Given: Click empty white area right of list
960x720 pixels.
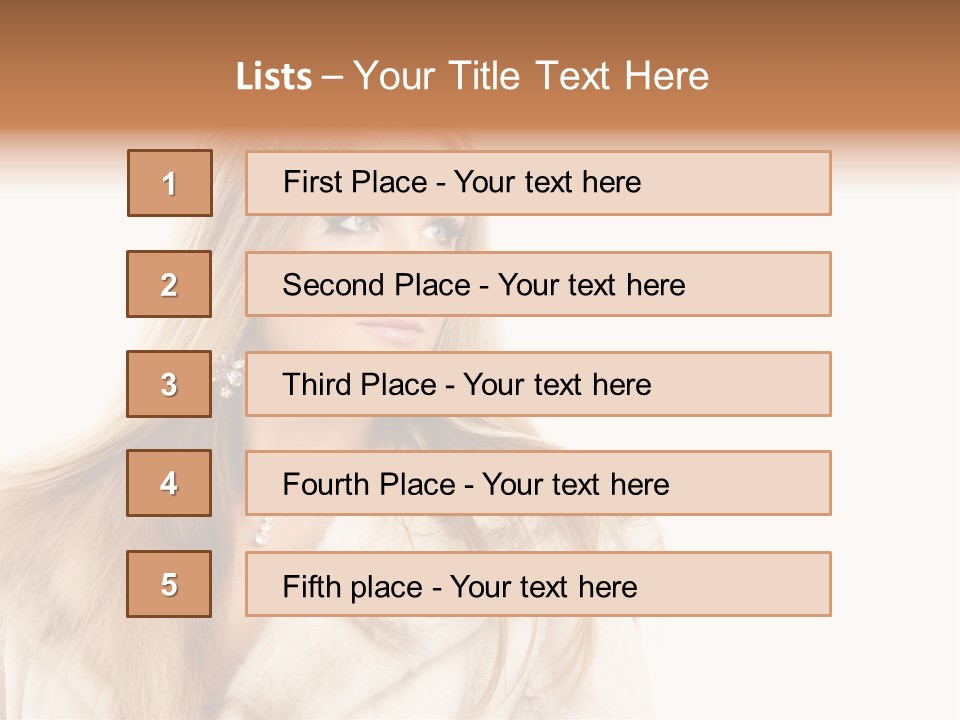Looking at the screenshot, I should coord(895,400).
